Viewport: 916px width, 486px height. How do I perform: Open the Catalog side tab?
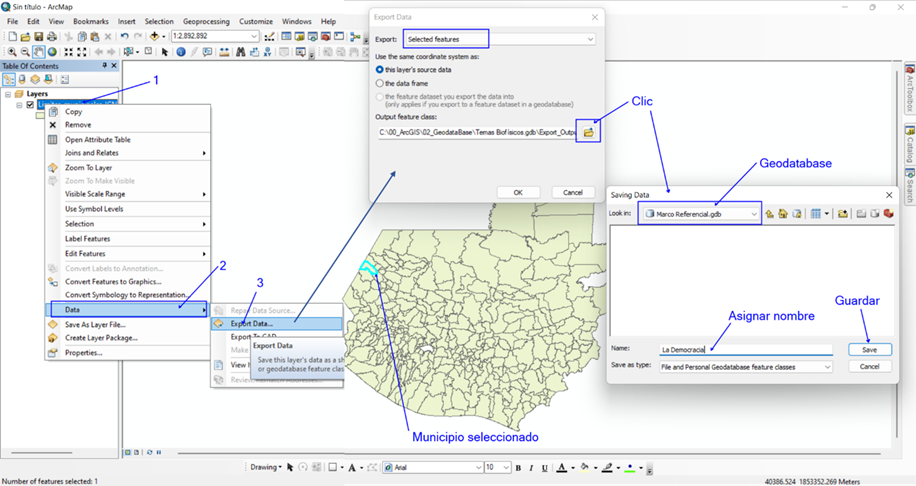point(910,144)
